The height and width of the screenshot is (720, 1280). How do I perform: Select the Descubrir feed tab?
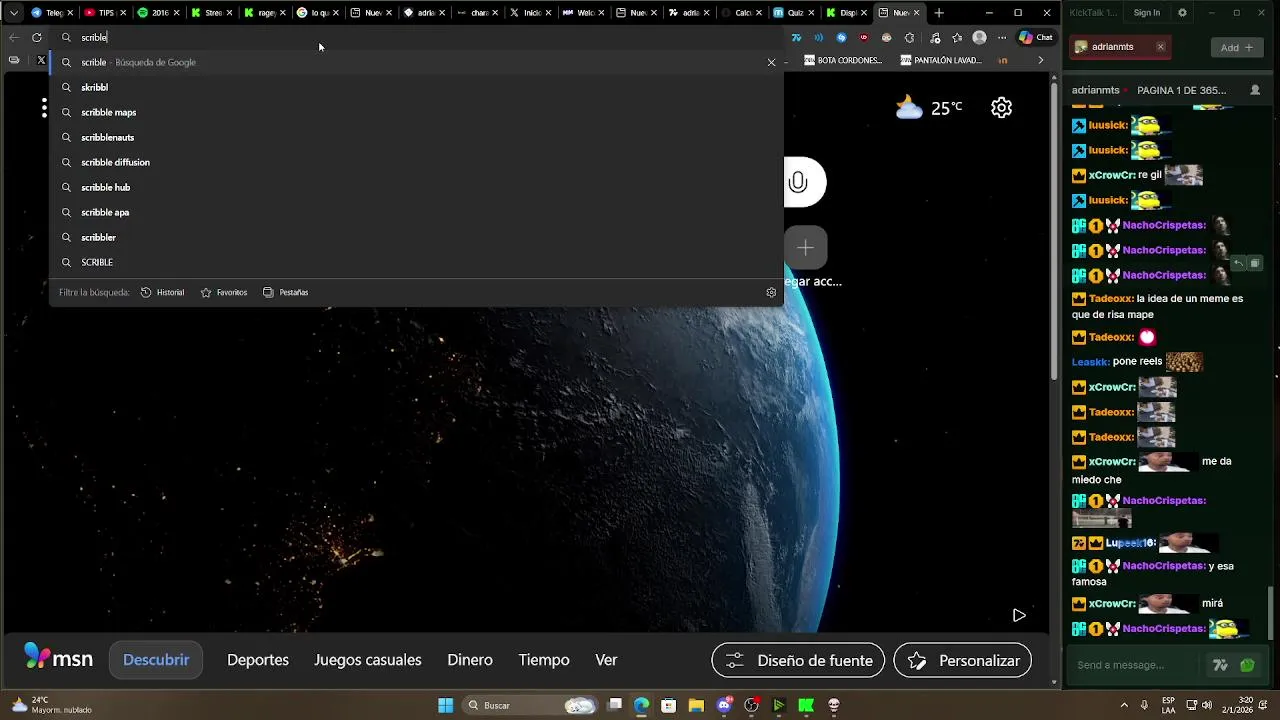pos(156,660)
